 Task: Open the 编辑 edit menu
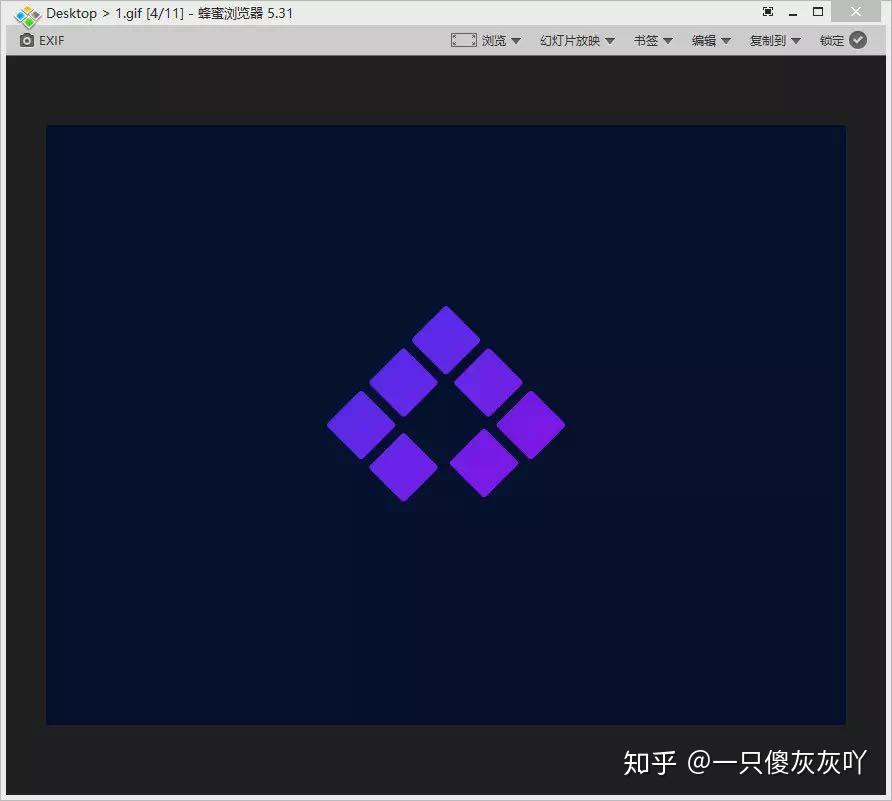711,40
